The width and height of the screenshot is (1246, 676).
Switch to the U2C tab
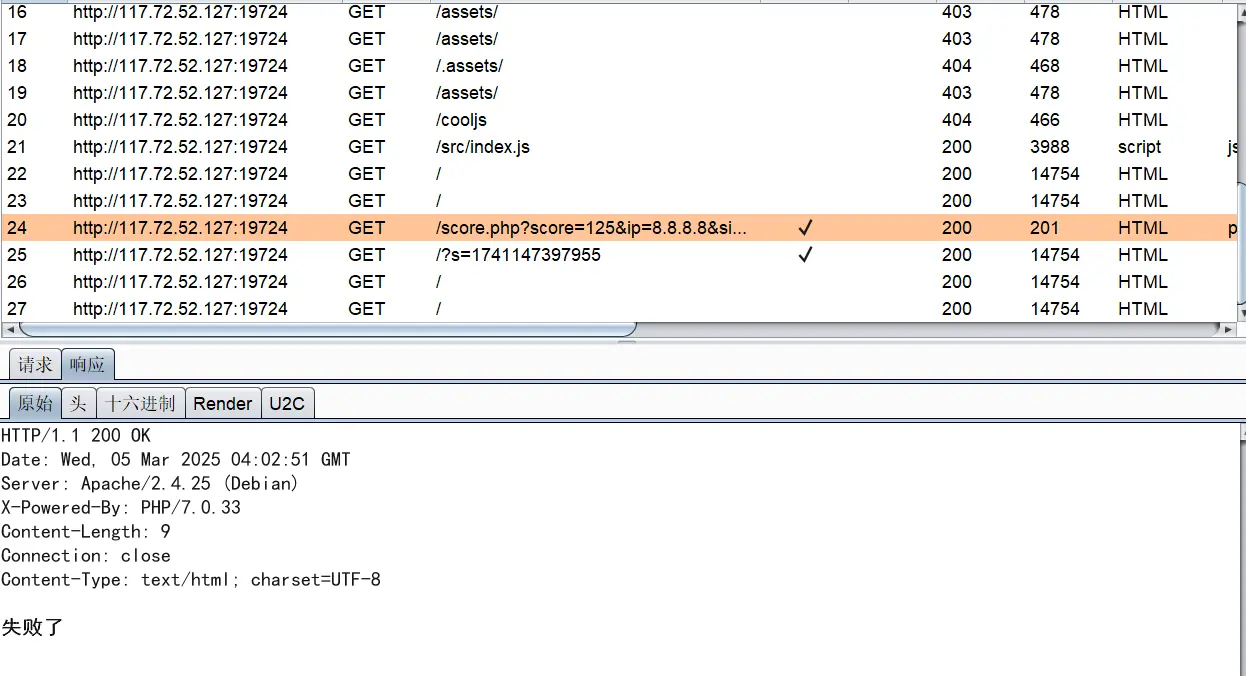pyautogui.click(x=287, y=403)
